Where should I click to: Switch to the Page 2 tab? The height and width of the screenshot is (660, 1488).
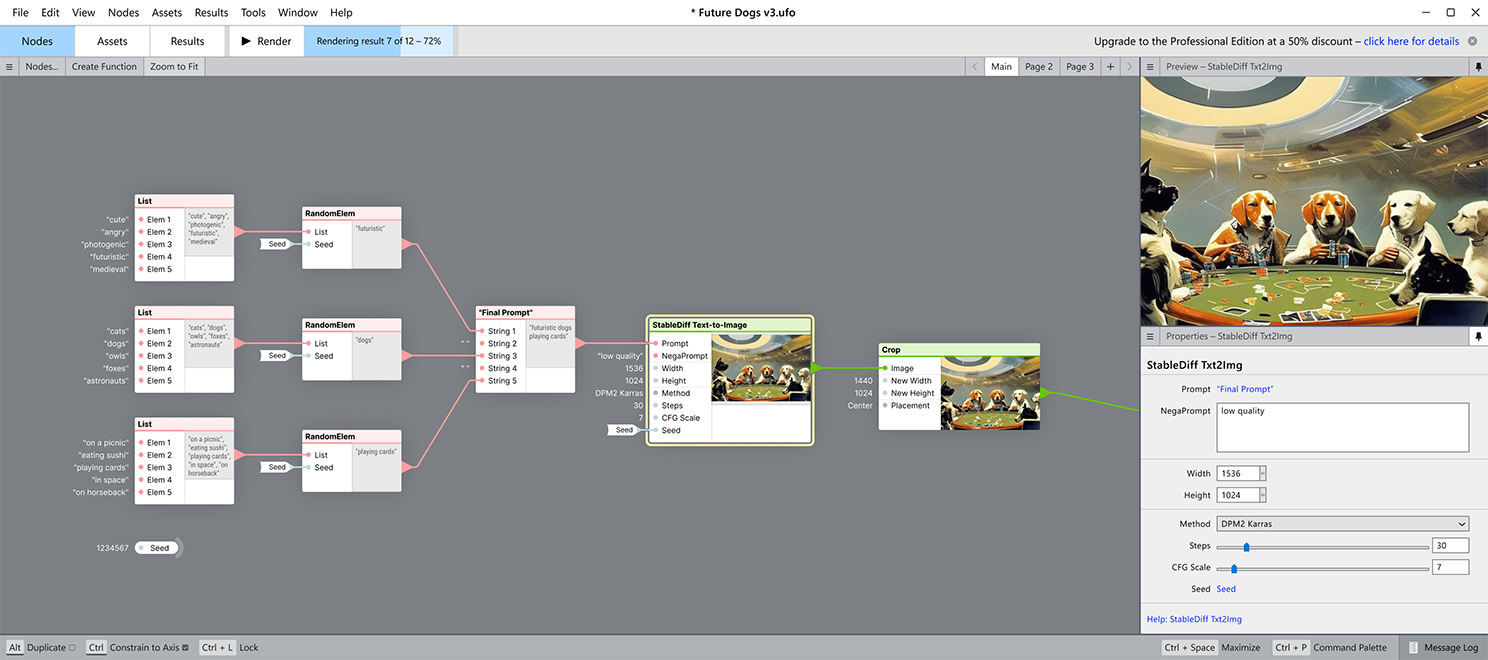[x=1038, y=67]
